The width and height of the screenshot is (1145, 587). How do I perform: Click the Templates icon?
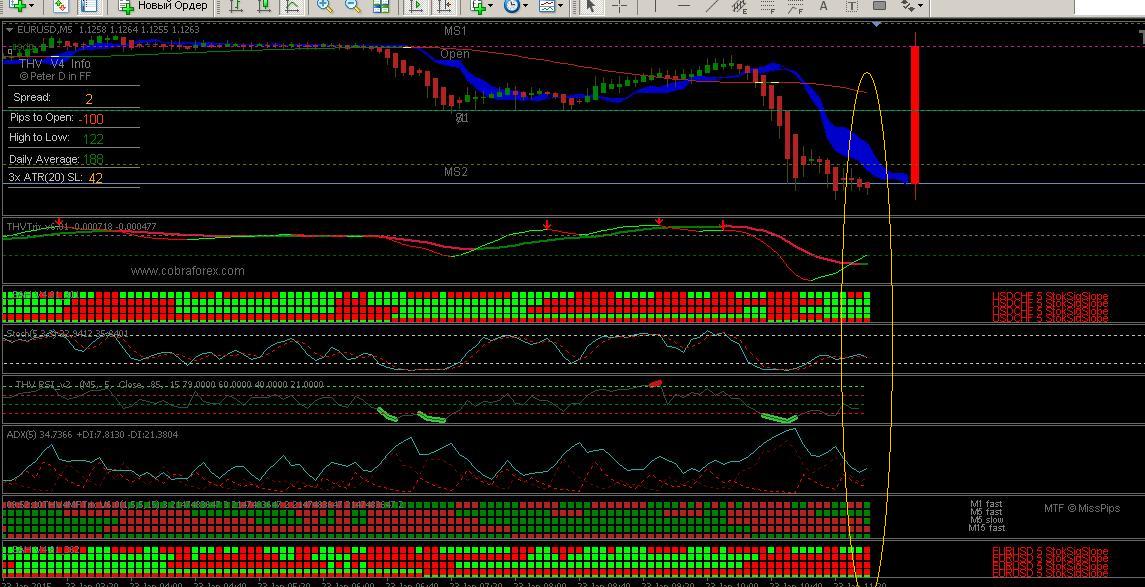tap(546, 6)
